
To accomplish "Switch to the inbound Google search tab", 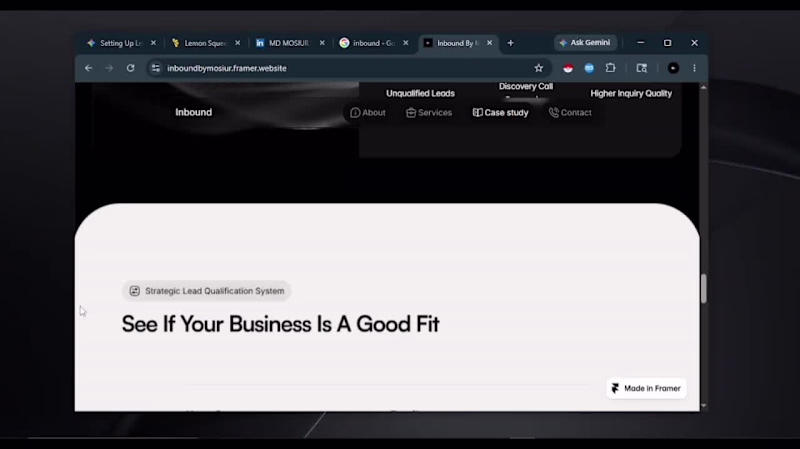I will click(373, 43).
